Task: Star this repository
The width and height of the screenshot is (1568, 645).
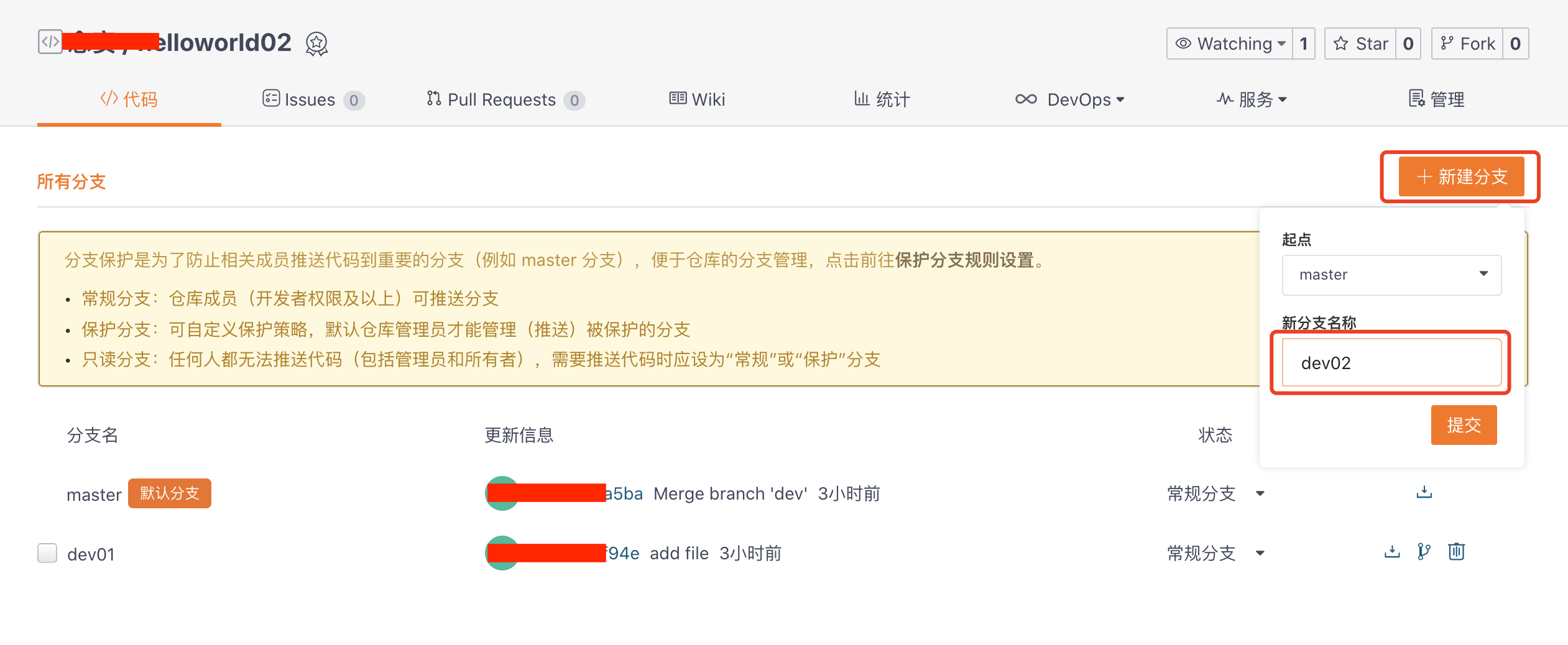Action: 1360,43
